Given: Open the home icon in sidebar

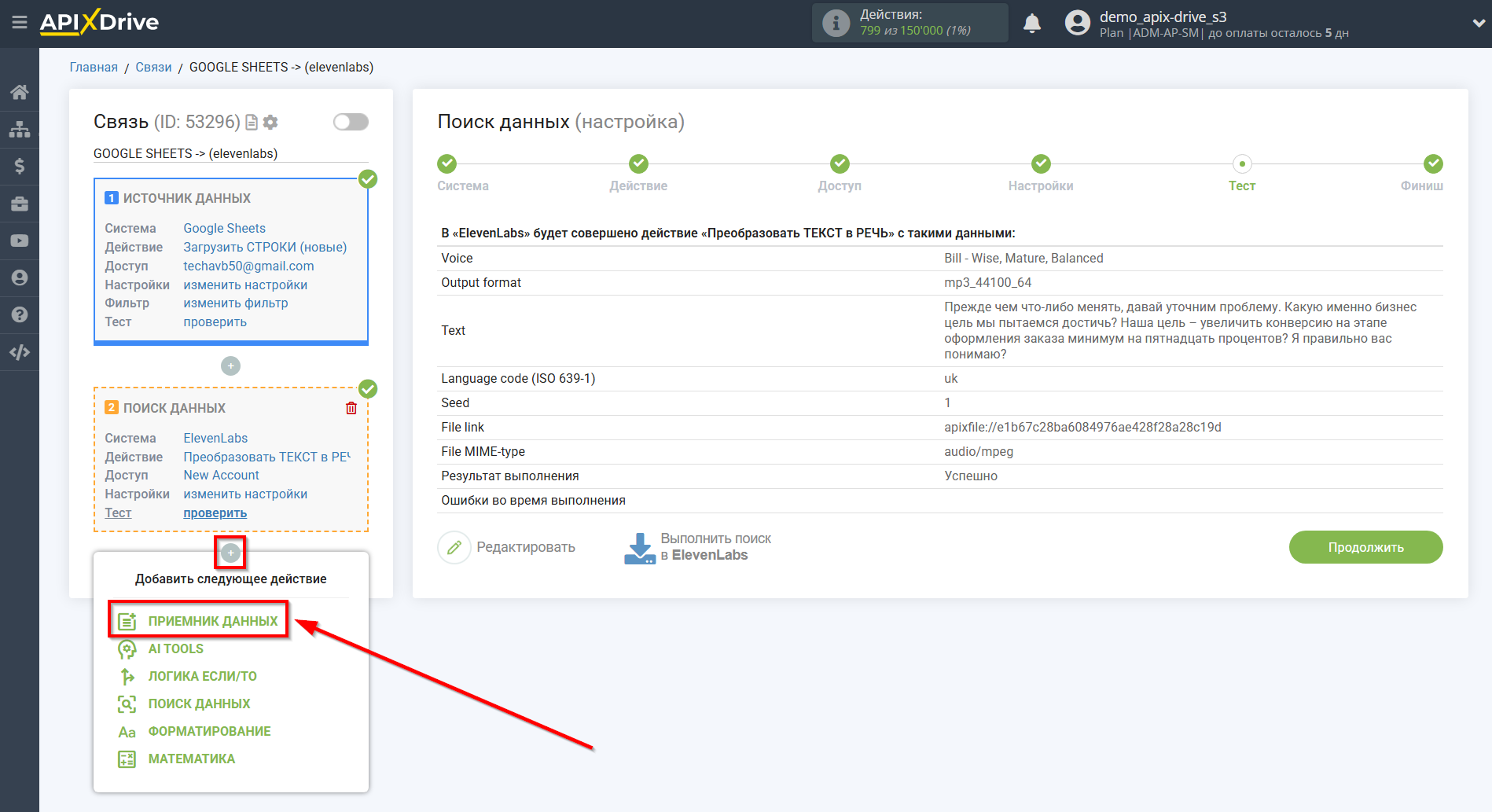Looking at the screenshot, I should 20,92.
